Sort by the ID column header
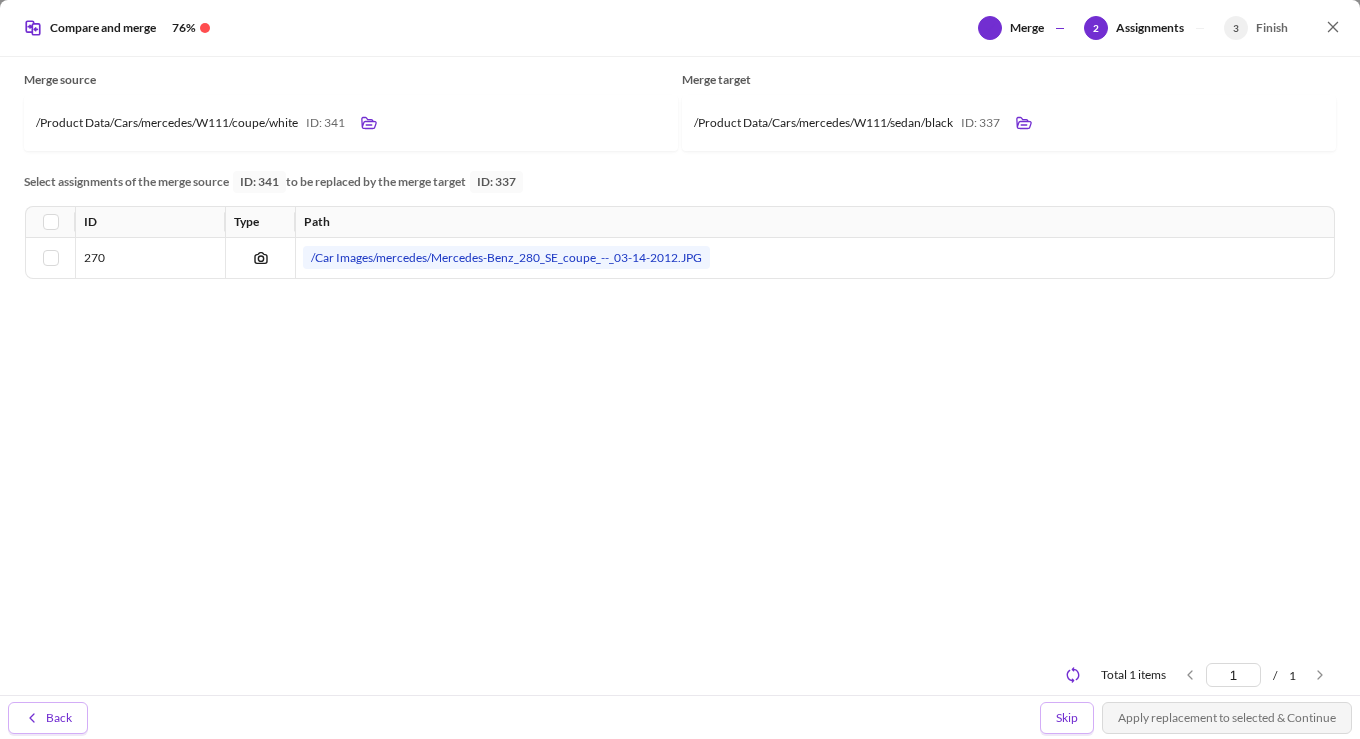This screenshot has height=739, width=1360. click(150, 222)
